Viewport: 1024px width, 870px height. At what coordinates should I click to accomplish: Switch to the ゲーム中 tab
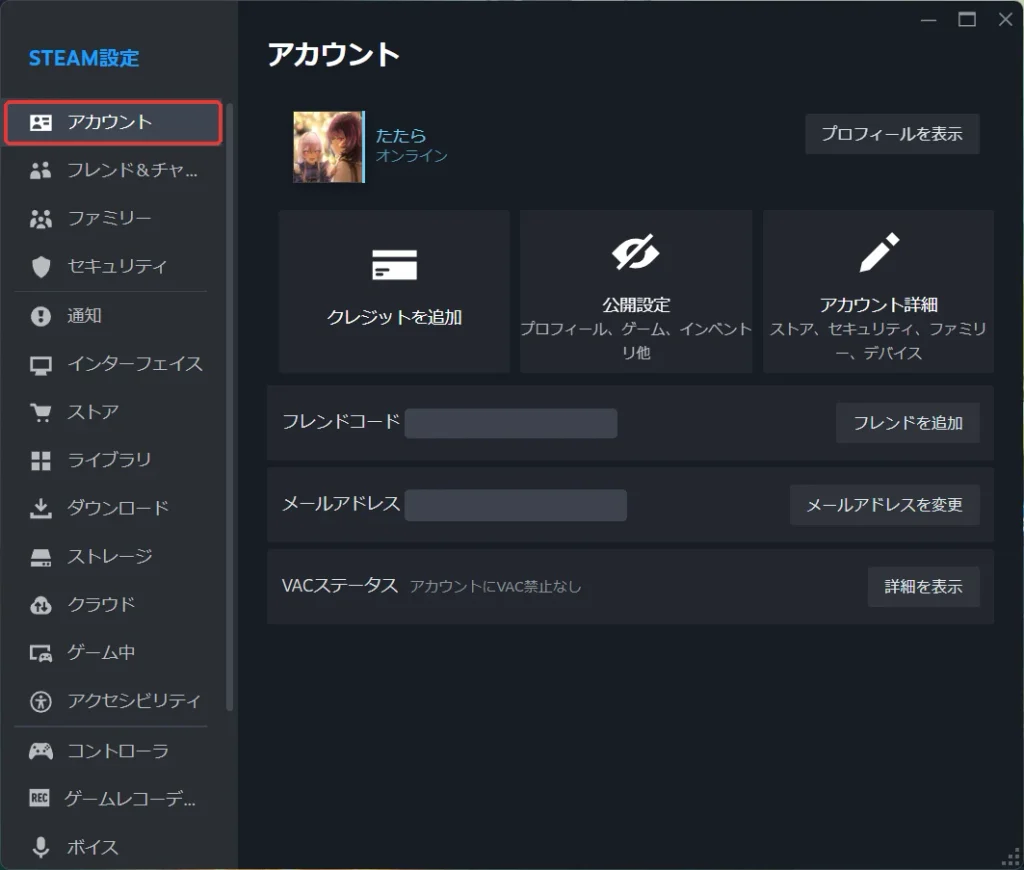[x=113, y=653]
